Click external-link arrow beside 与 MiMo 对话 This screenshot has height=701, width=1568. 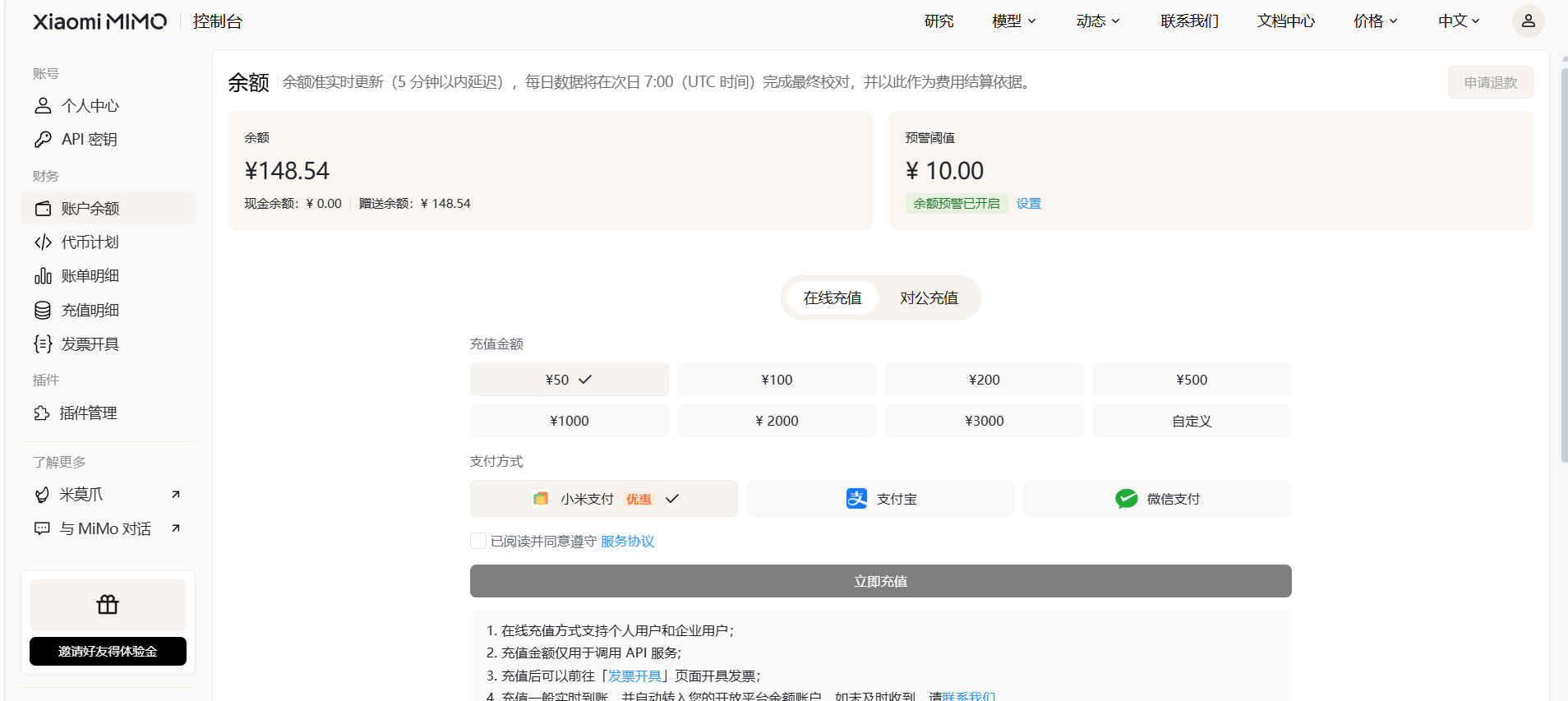[175, 528]
